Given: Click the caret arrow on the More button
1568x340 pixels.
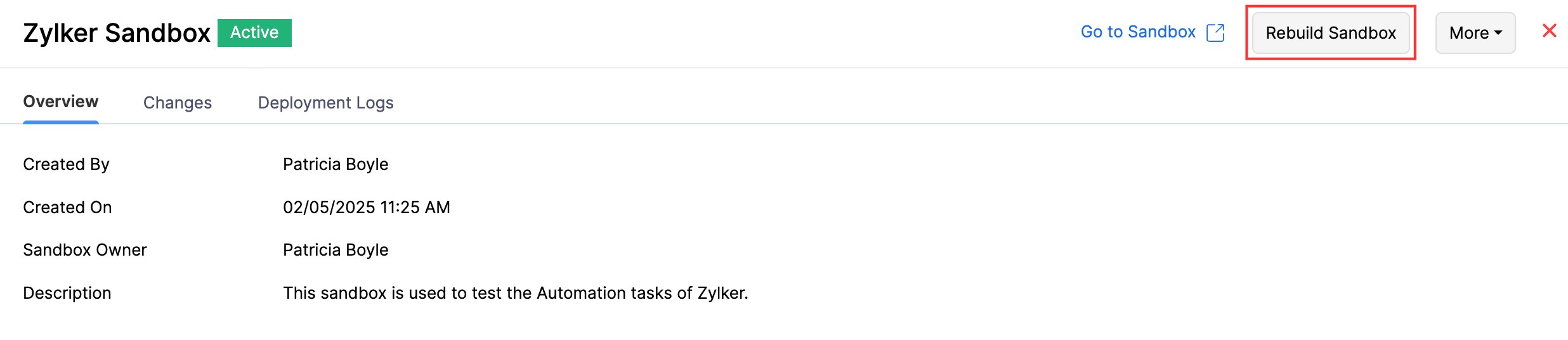Looking at the screenshot, I should coord(1498,32).
